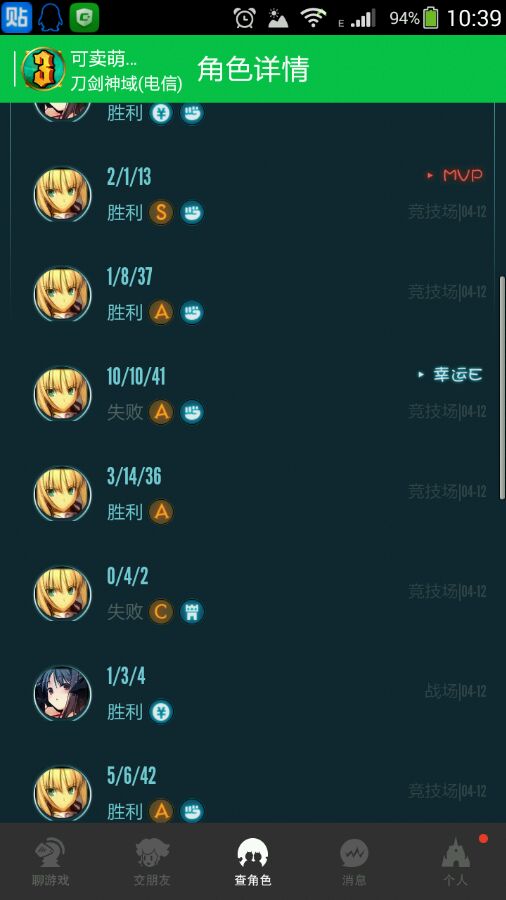Open the QQ penguin notification in the status bar

point(50,18)
